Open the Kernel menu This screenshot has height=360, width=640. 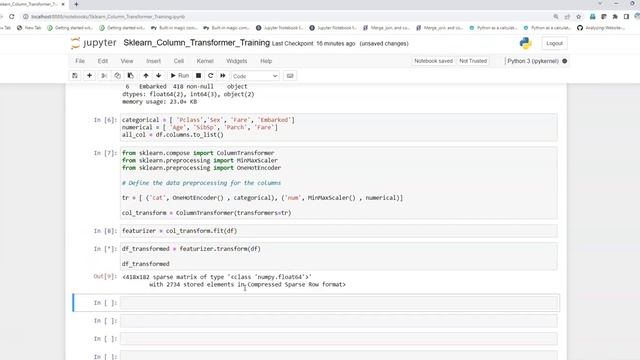(x=205, y=61)
